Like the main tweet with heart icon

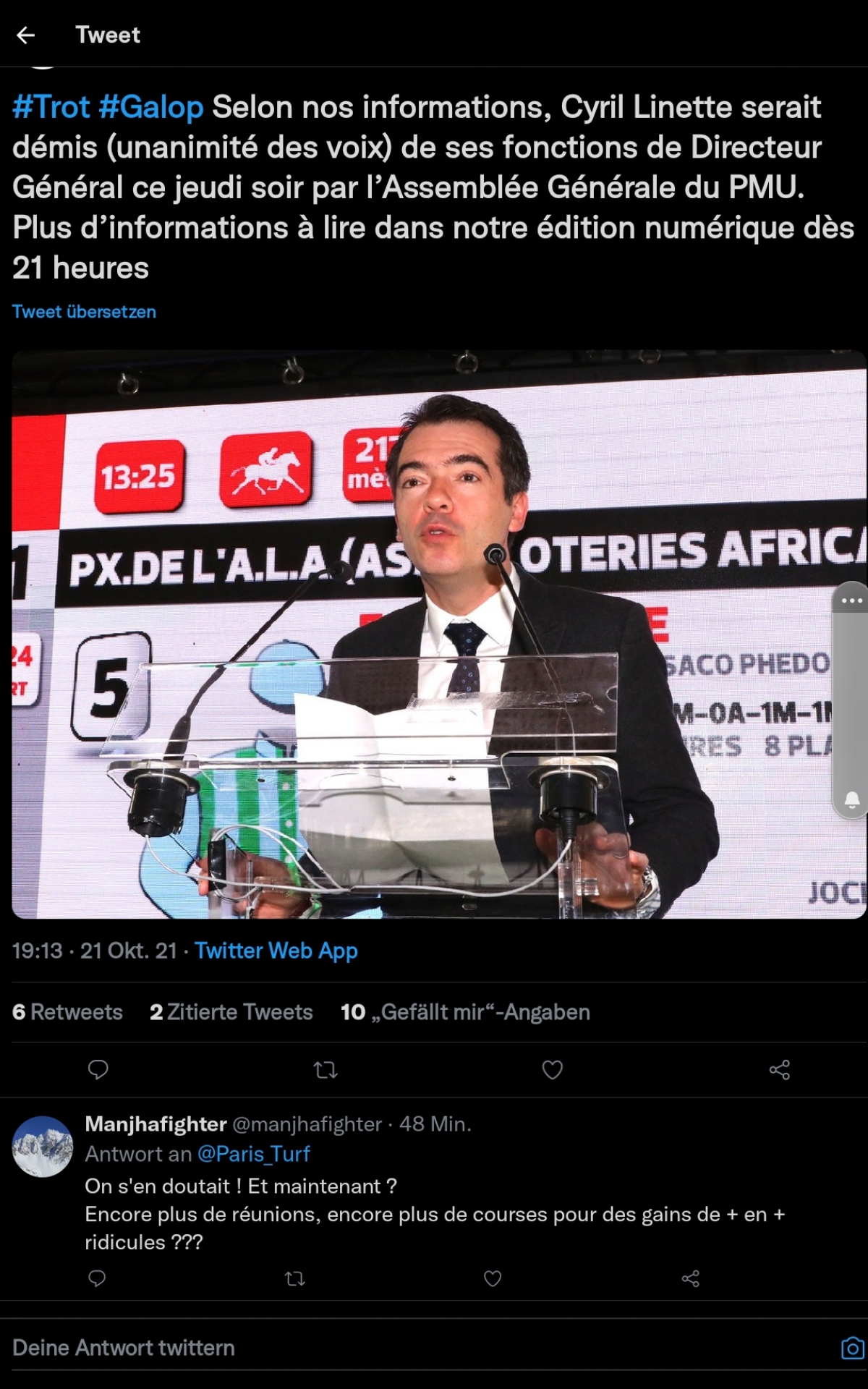tap(553, 1069)
